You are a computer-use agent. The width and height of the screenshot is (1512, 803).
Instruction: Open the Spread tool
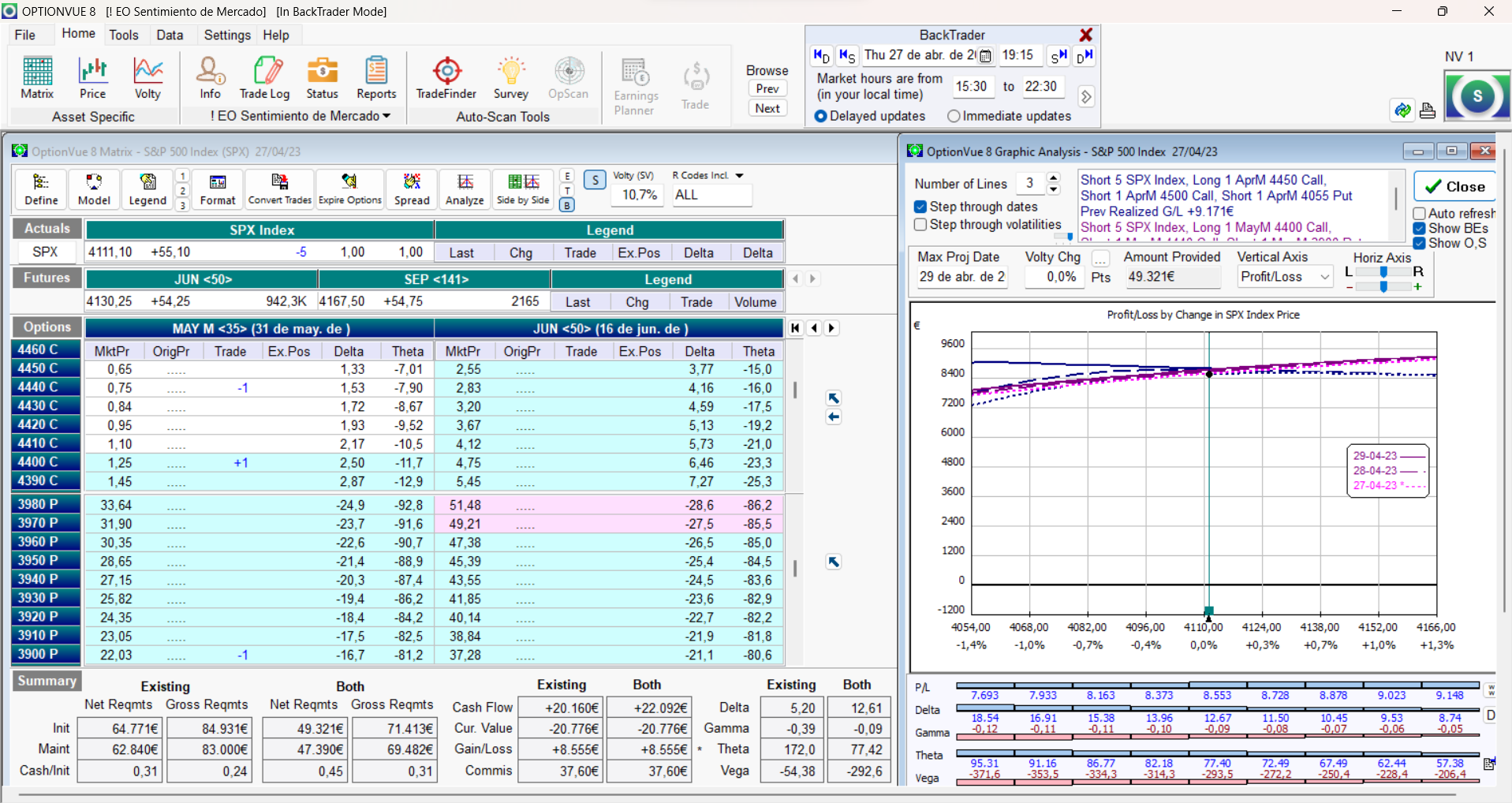point(412,190)
